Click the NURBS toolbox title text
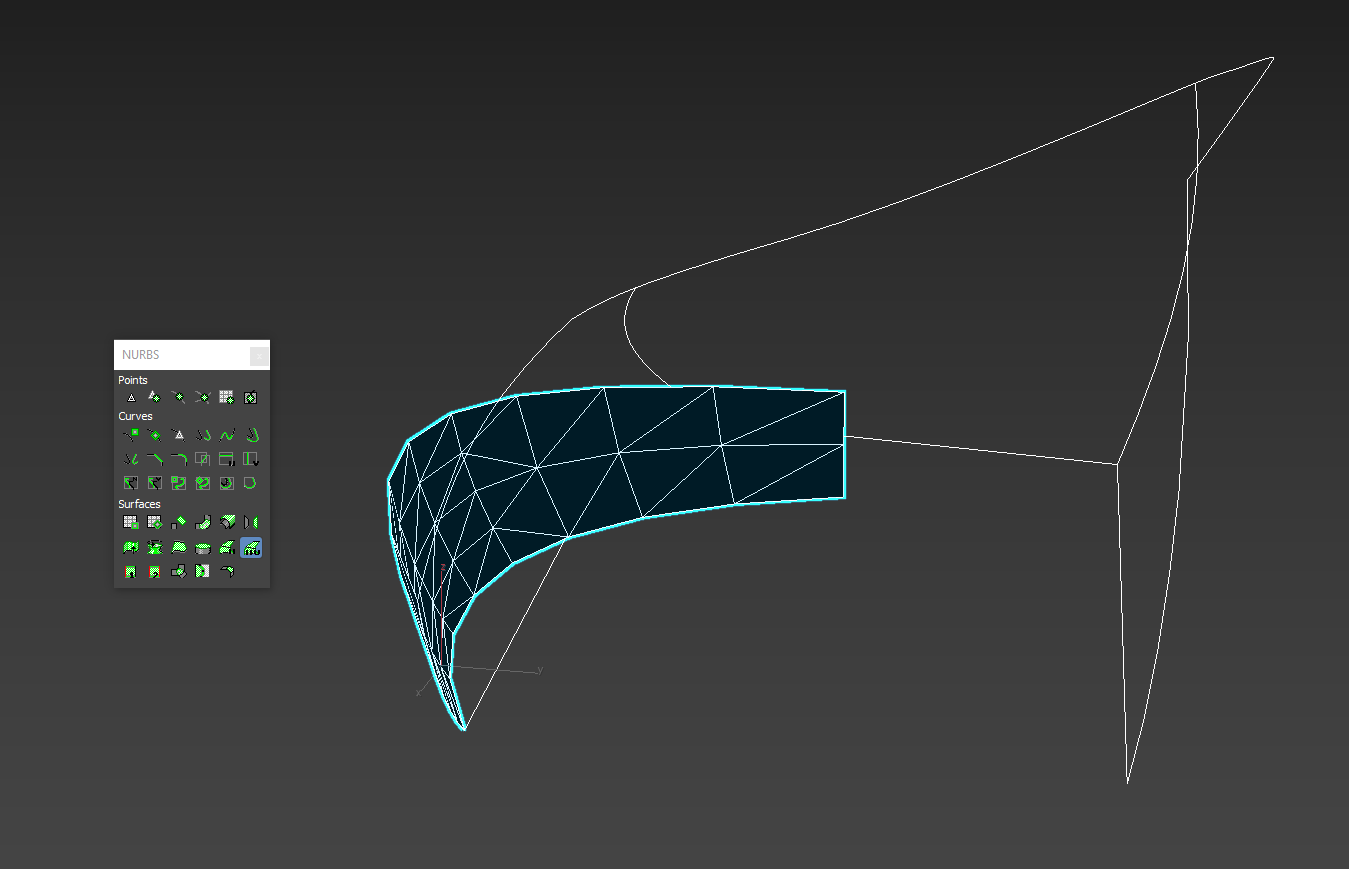This screenshot has width=1349, height=869. click(x=141, y=355)
